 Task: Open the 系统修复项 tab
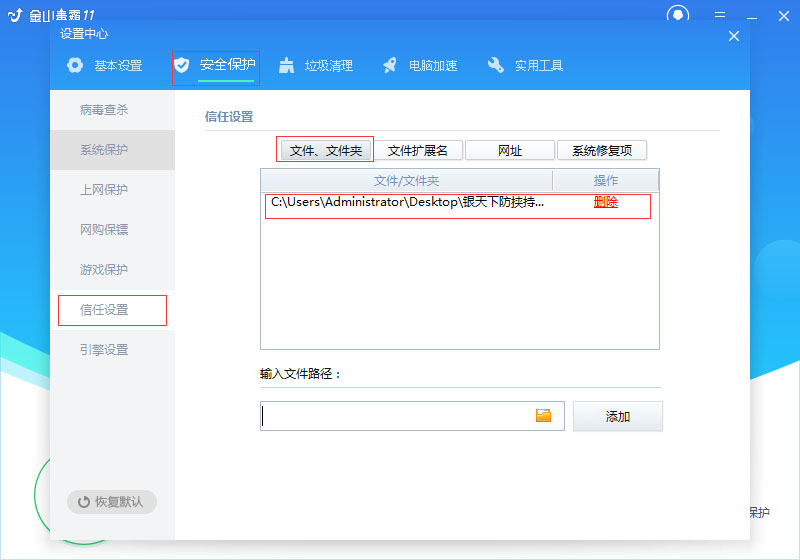click(x=602, y=150)
